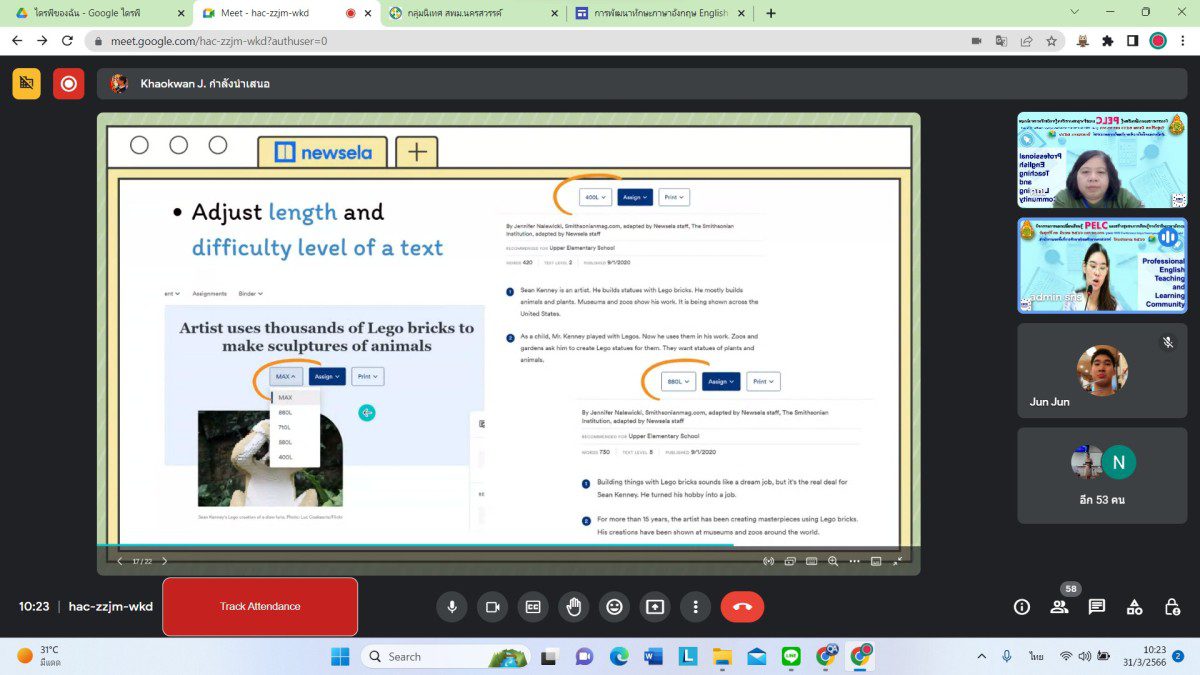Share this page icon

pyautogui.click(x=1026, y=41)
